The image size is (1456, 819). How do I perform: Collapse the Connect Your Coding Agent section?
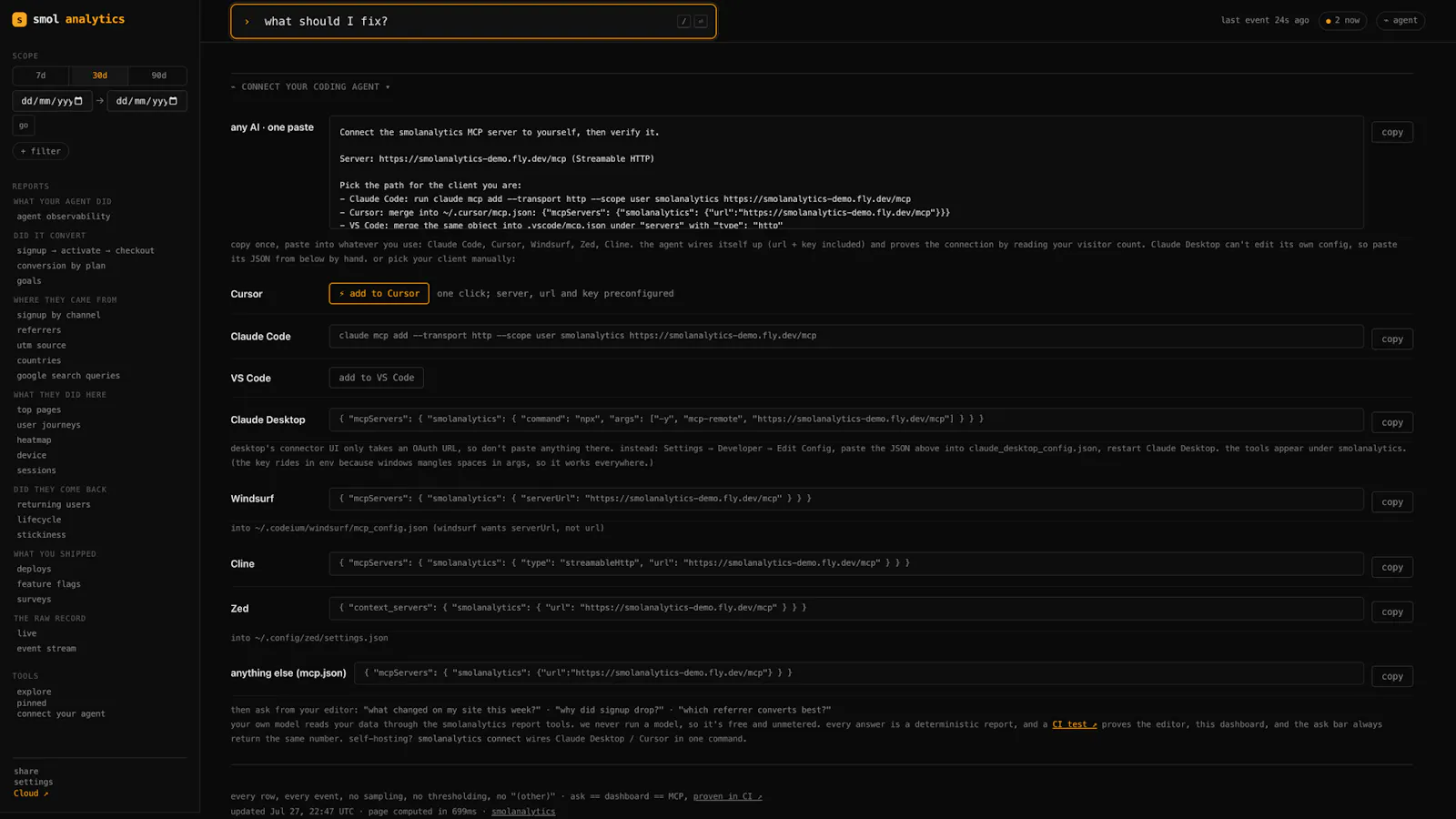point(310,86)
